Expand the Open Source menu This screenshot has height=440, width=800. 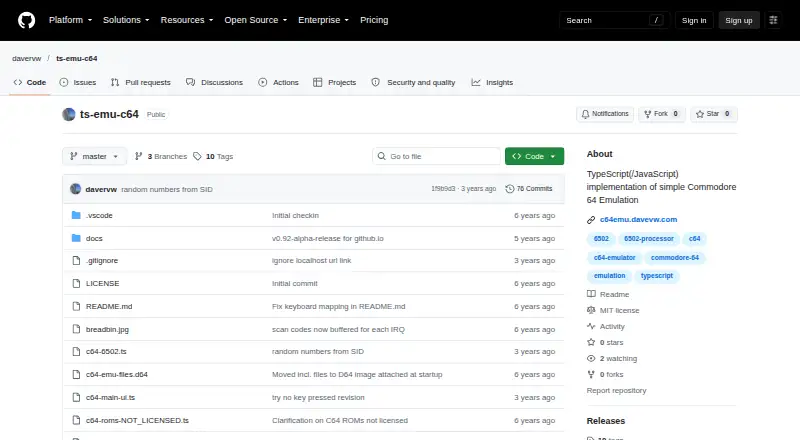(x=256, y=20)
